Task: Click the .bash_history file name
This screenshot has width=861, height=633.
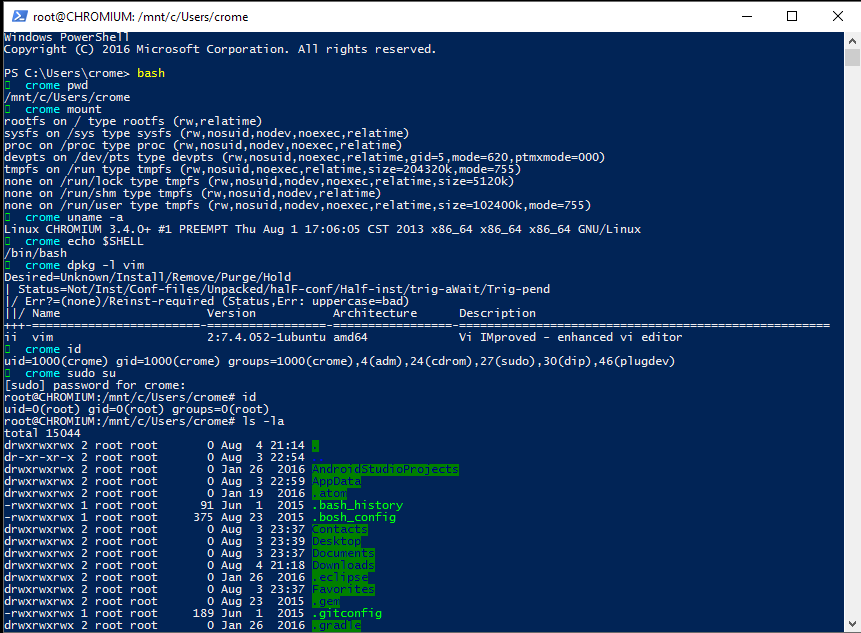Action: coord(357,505)
